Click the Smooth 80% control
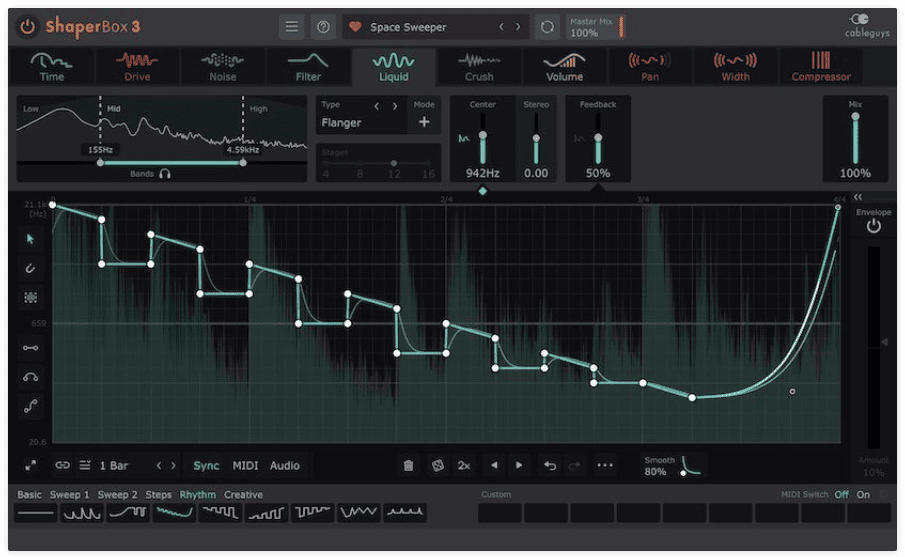Image resolution: width=905 pixels, height=557 pixels. (673, 466)
